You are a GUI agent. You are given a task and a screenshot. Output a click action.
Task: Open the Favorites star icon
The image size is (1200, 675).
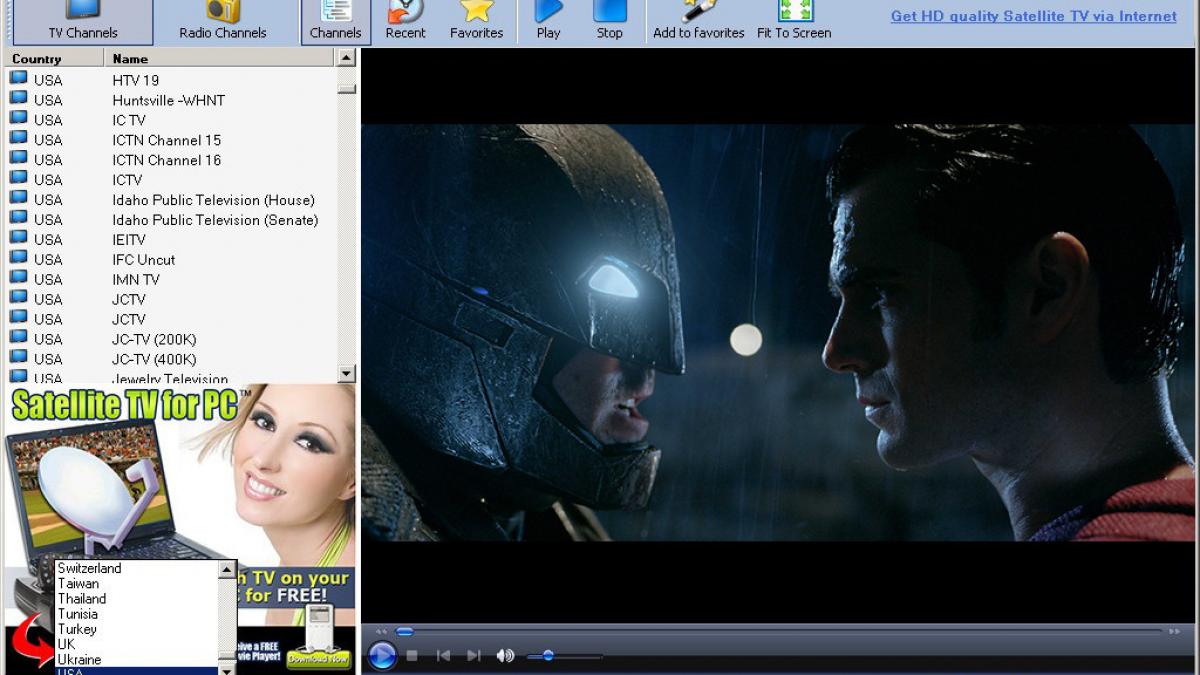point(476,20)
